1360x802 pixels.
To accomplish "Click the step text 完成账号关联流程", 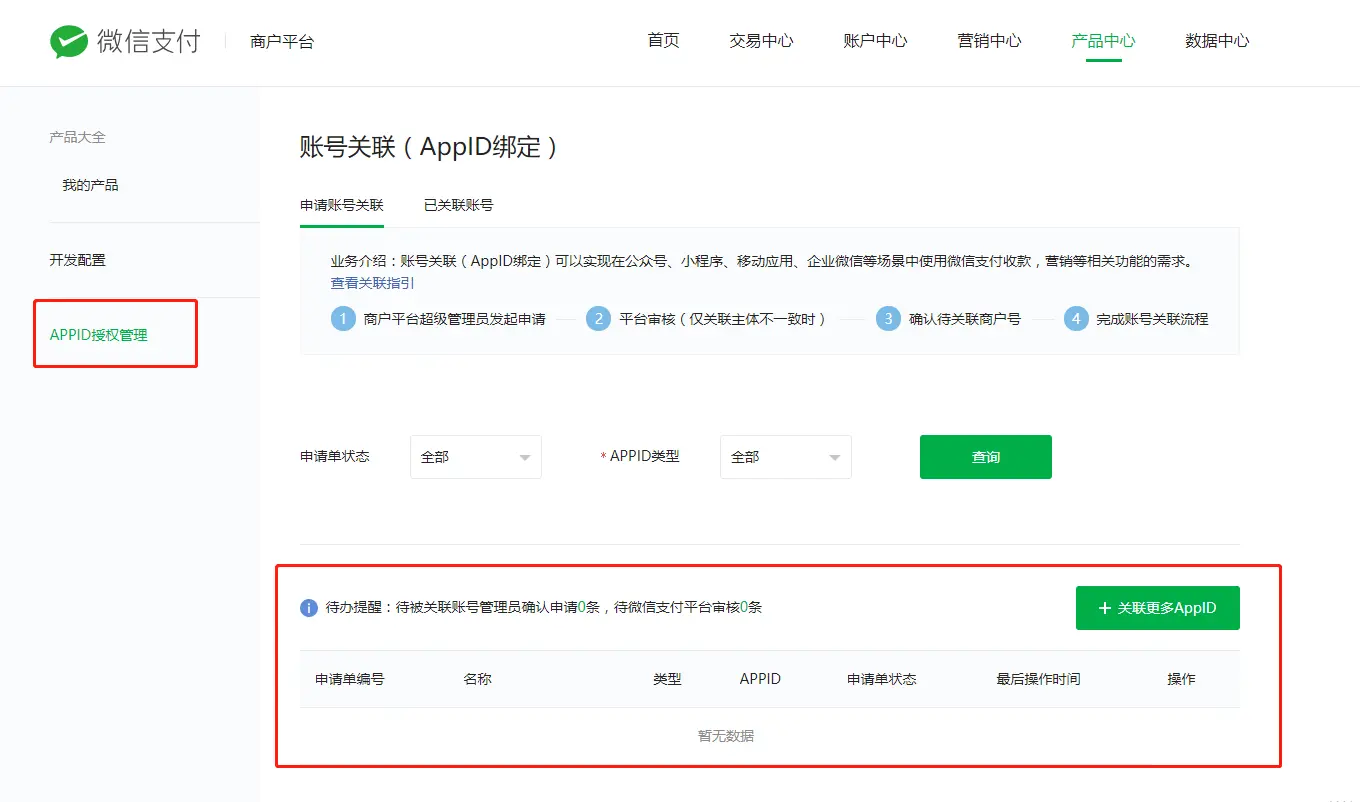I will tap(1153, 319).
